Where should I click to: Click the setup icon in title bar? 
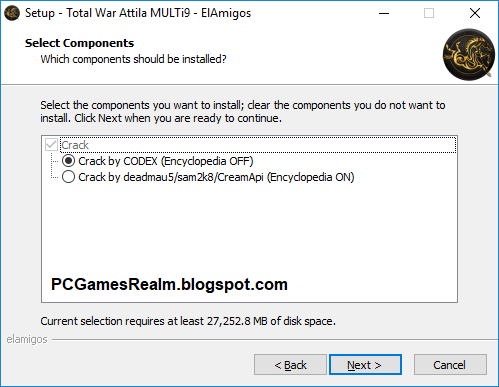tap(12, 13)
